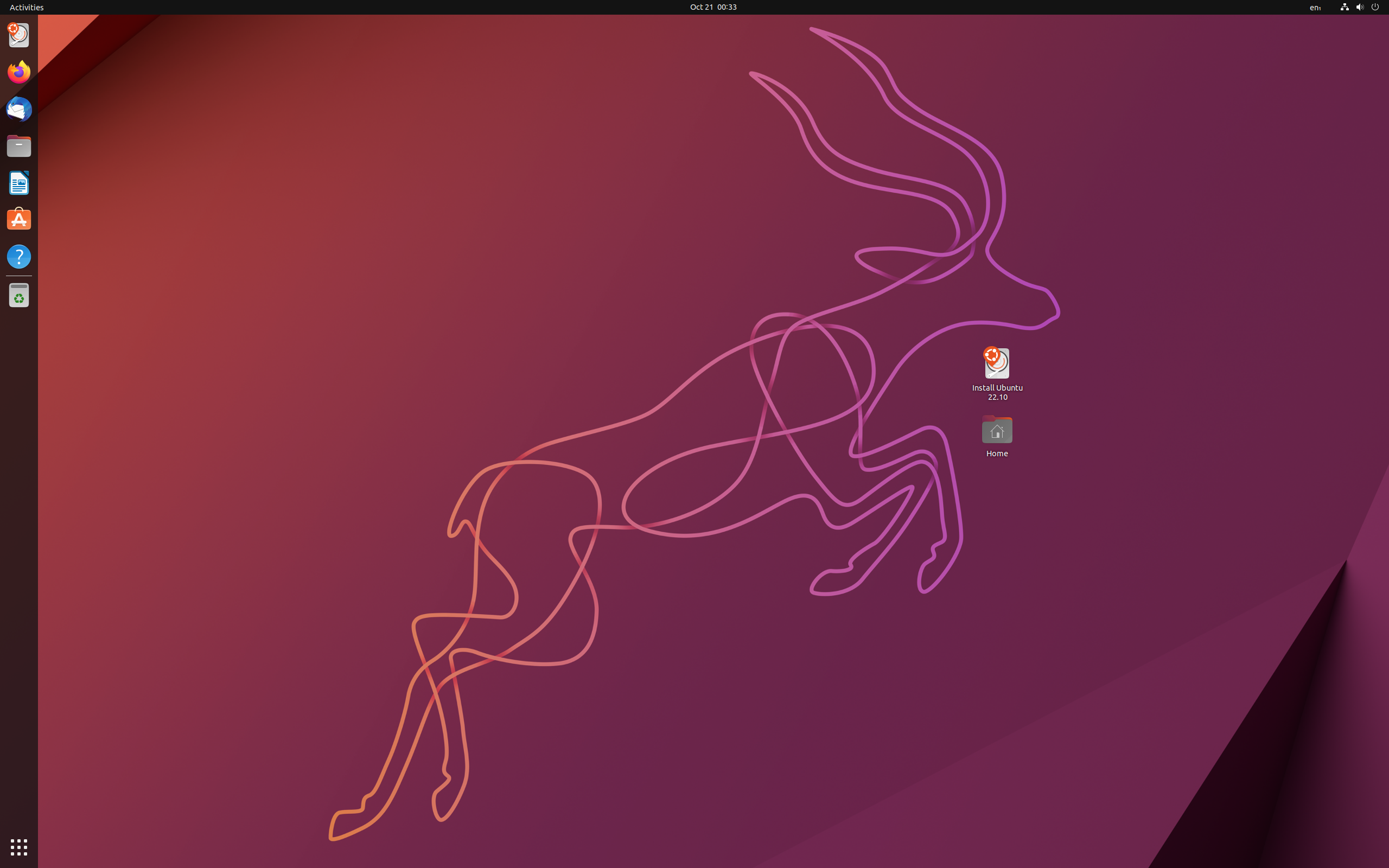Image resolution: width=1389 pixels, height=868 pixels.
Task: Show Applications grid button
Action: (18, 847)
